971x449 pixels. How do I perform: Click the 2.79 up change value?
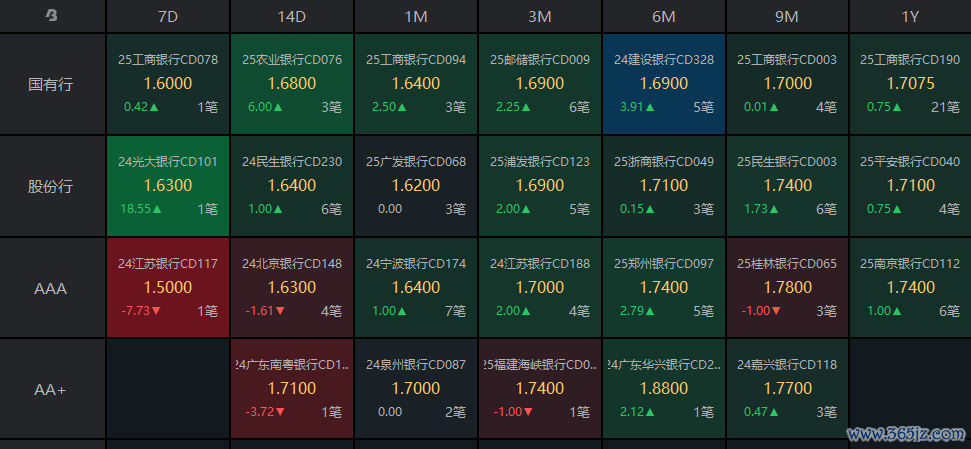pyautogui.click(x=637, y=311)
